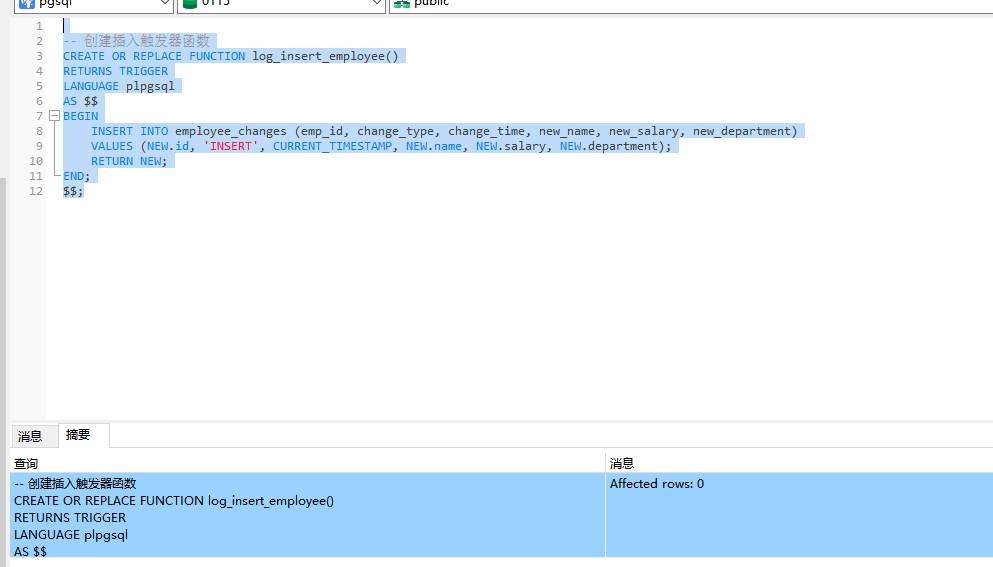Click the 查询 column header
This screenshot has width=993, height=567.
point(308,463)
